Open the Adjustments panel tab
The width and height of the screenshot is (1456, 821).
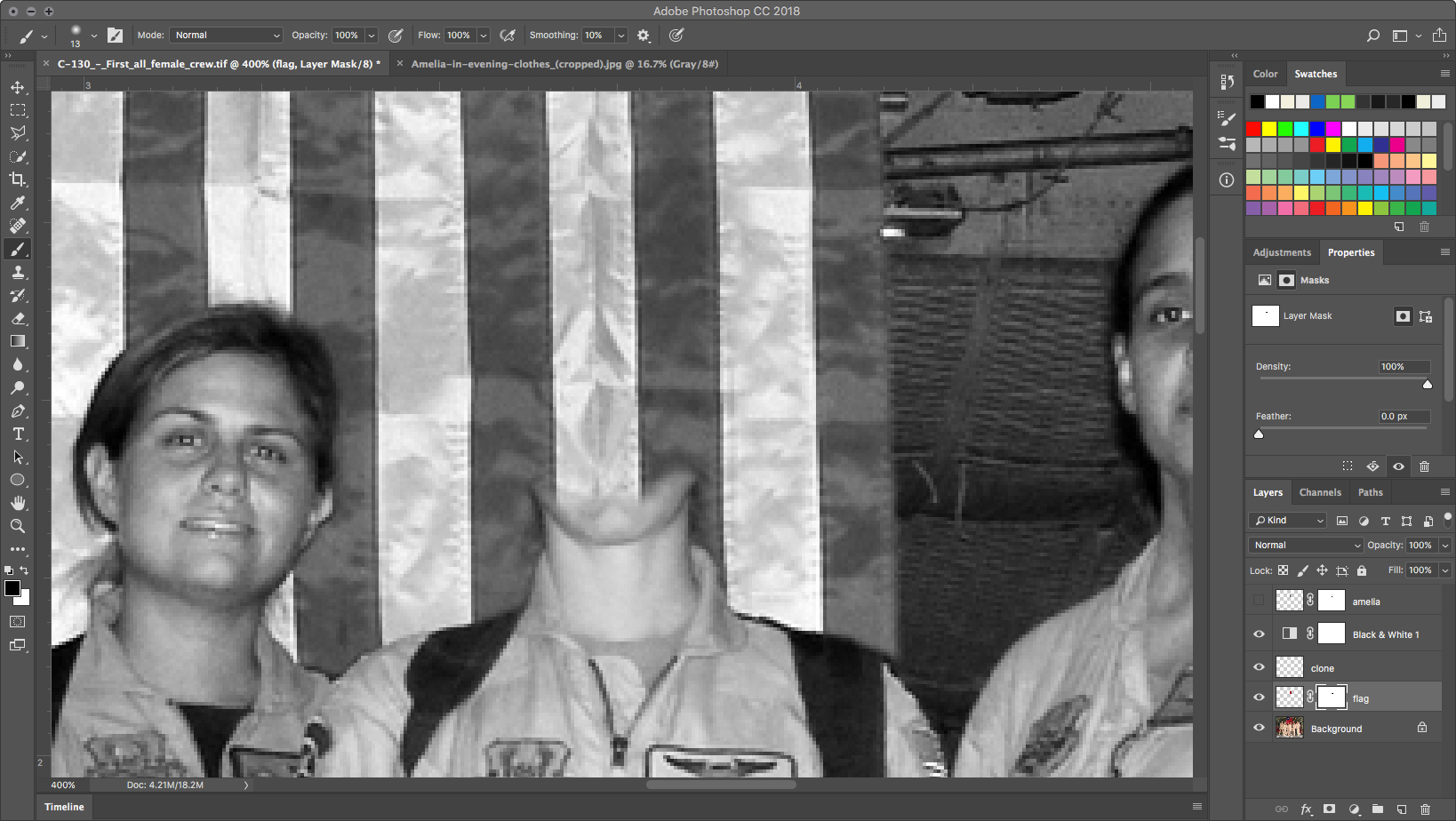[1281, 252]
